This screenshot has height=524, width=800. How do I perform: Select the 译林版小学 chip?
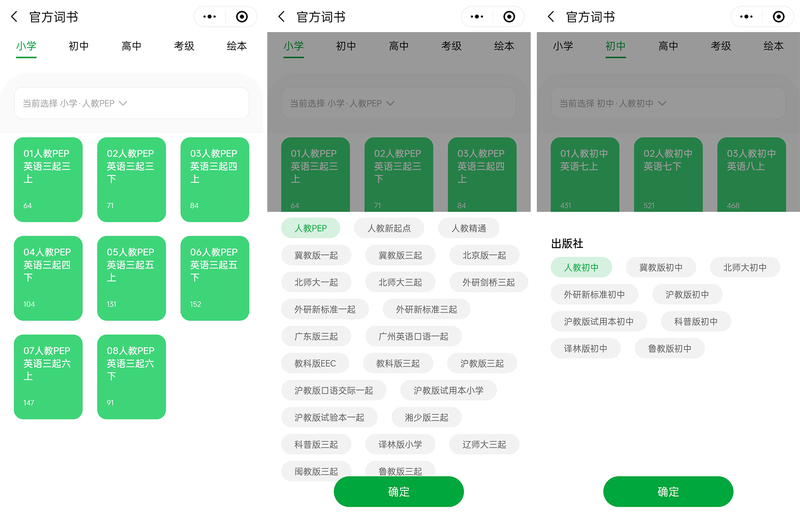(x=400, y=444)
